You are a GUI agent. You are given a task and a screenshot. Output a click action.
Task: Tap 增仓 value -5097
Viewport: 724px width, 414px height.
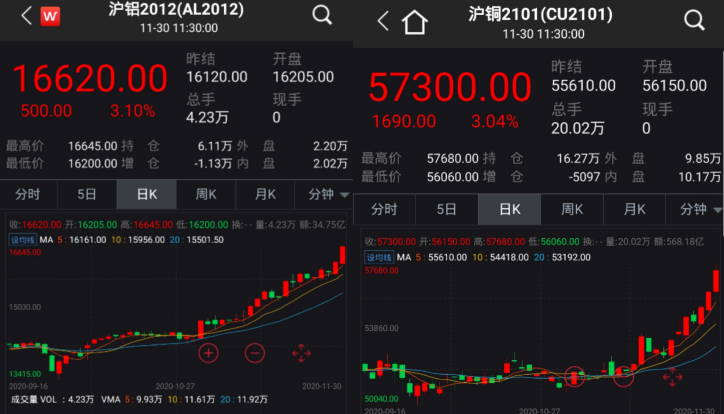585,177
